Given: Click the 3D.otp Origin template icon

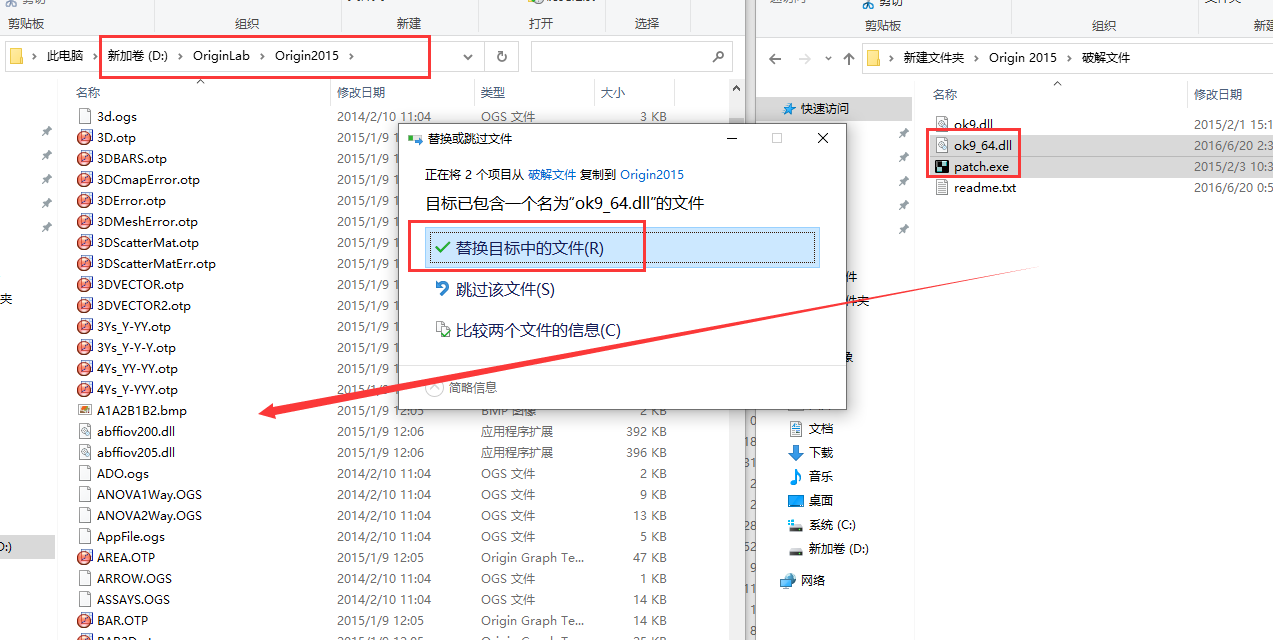Looking at the screenshot, I should (85, 138).
